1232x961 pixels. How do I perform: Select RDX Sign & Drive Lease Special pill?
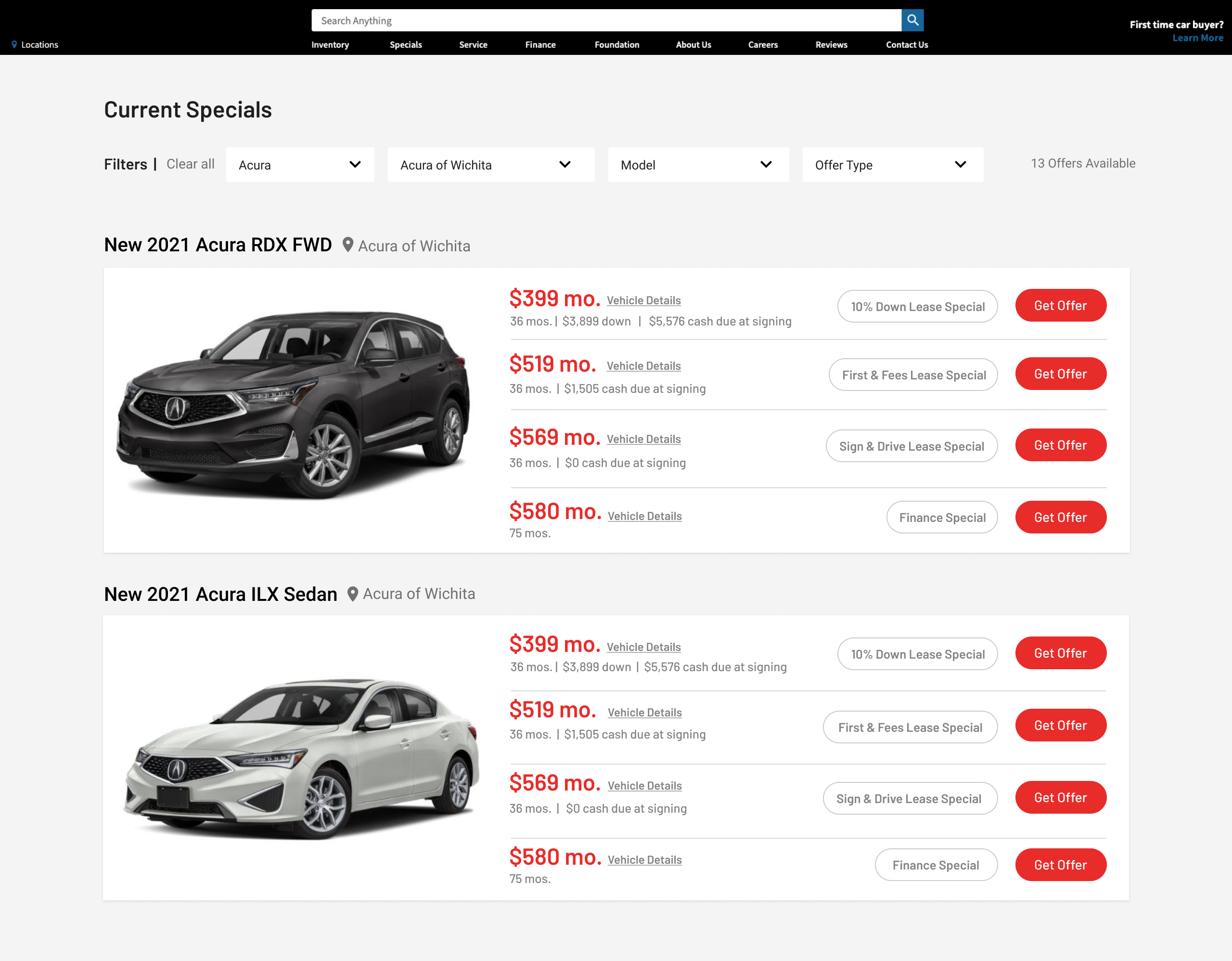pos(911,446)
